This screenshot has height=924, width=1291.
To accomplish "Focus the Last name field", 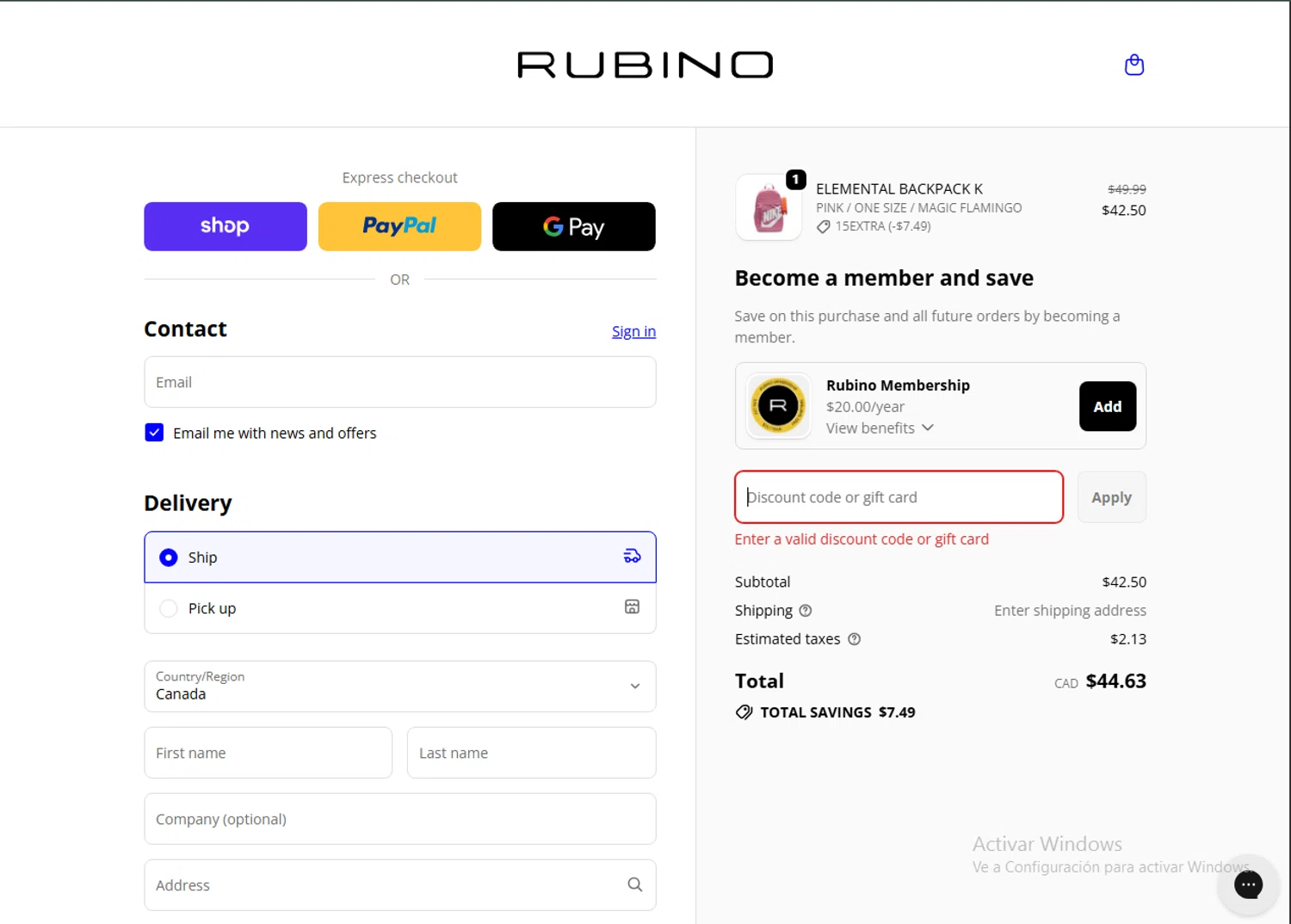I will pos(532,753).
